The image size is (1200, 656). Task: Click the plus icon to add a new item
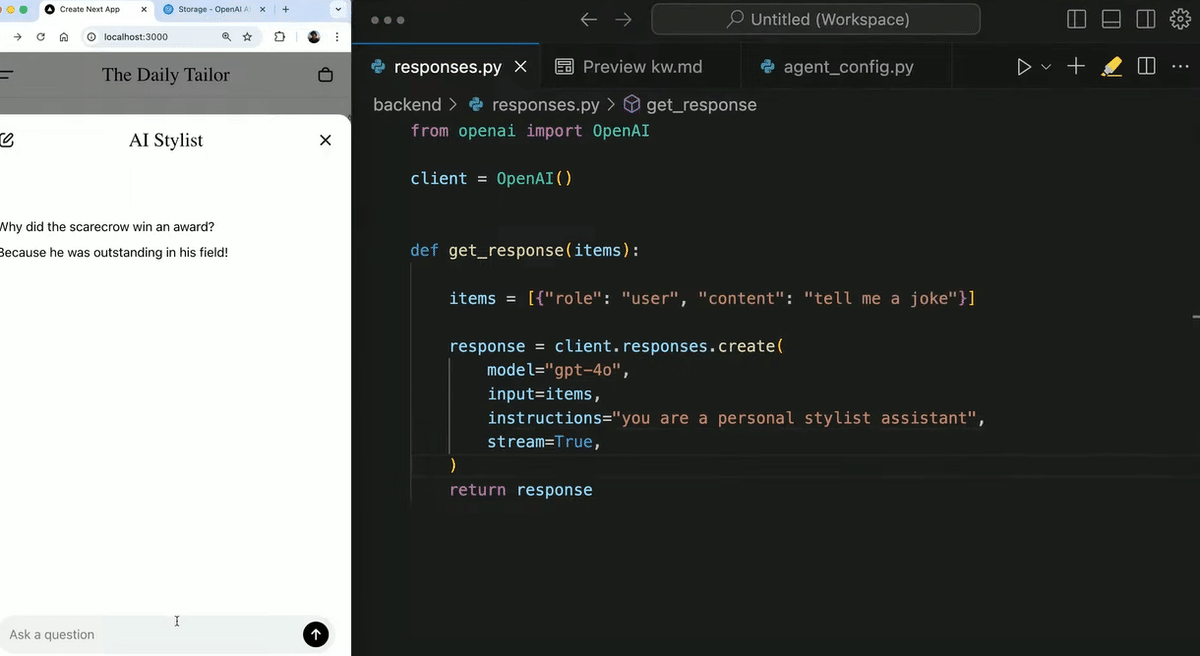pyautogui.click(x=1075, y=67)
